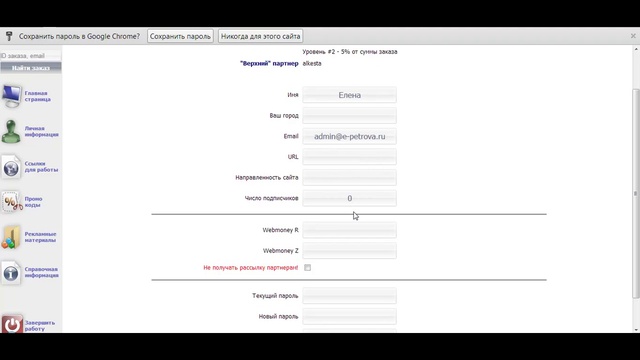Click the Направленность сайта input field
640x360 pixels.
[x=349, y=178]
